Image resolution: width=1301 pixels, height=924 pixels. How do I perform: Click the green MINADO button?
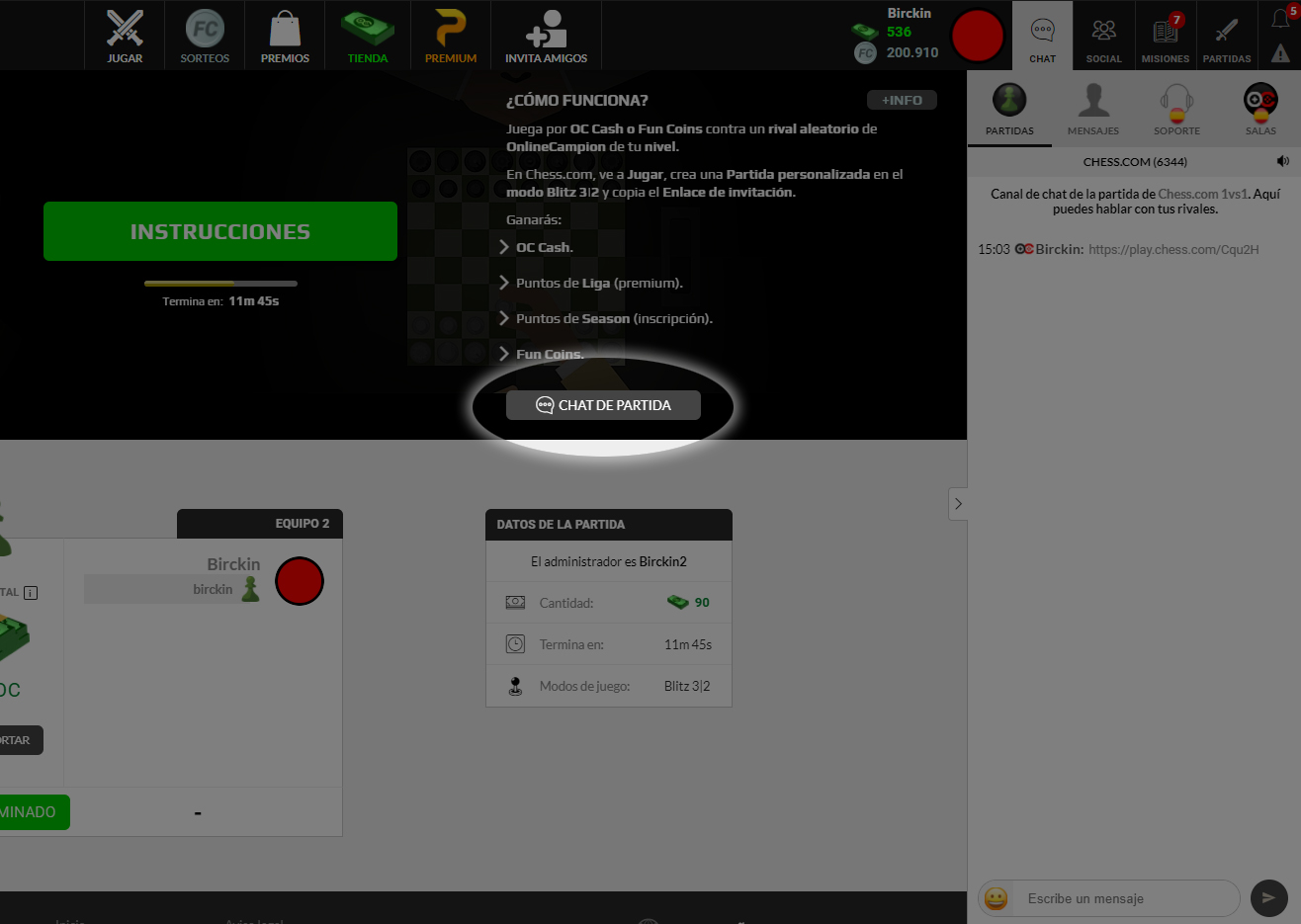click(x=35, y=812)
